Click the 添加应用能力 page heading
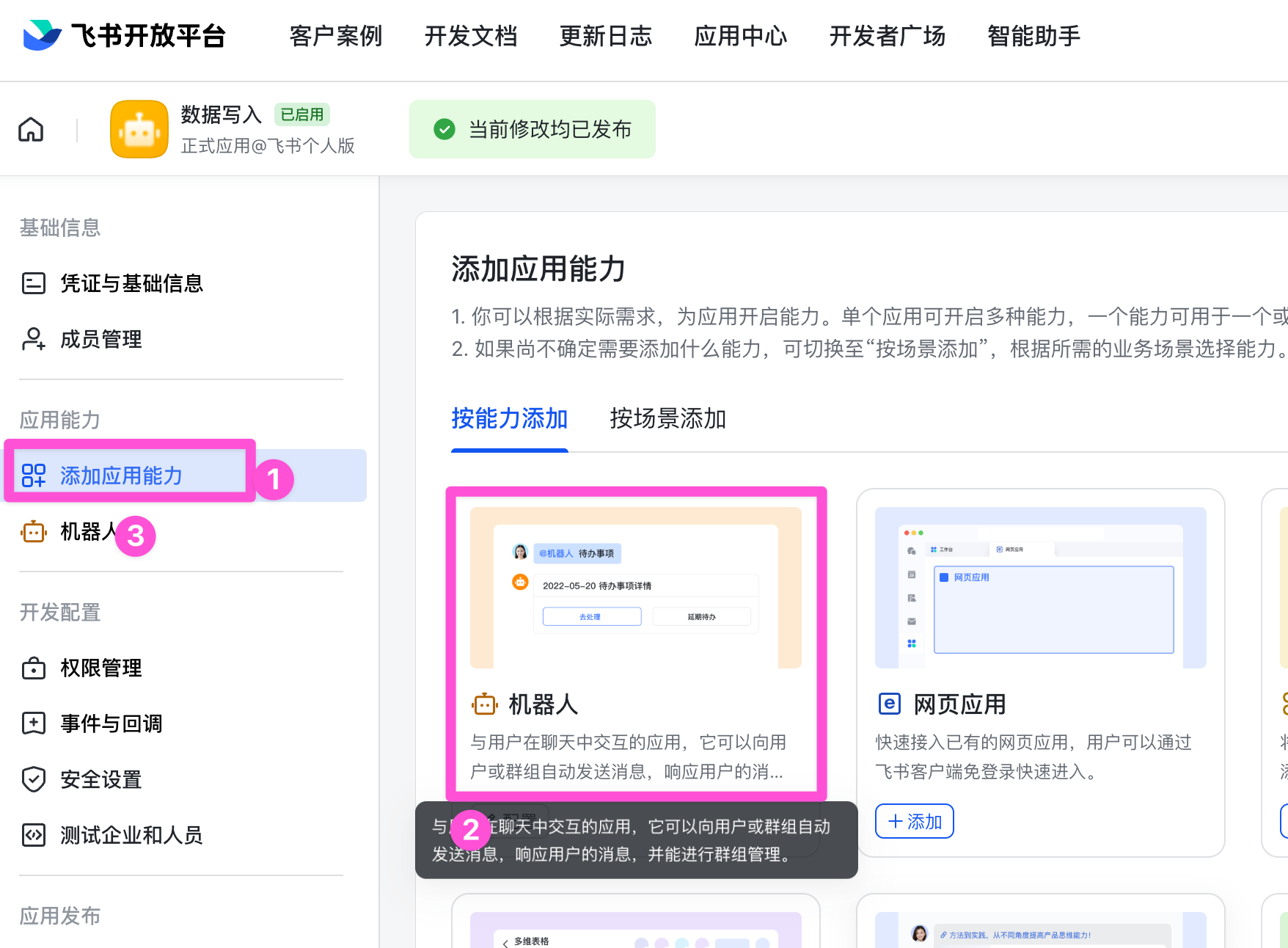The image size is (1288, 948). click(x=538, y=269)
